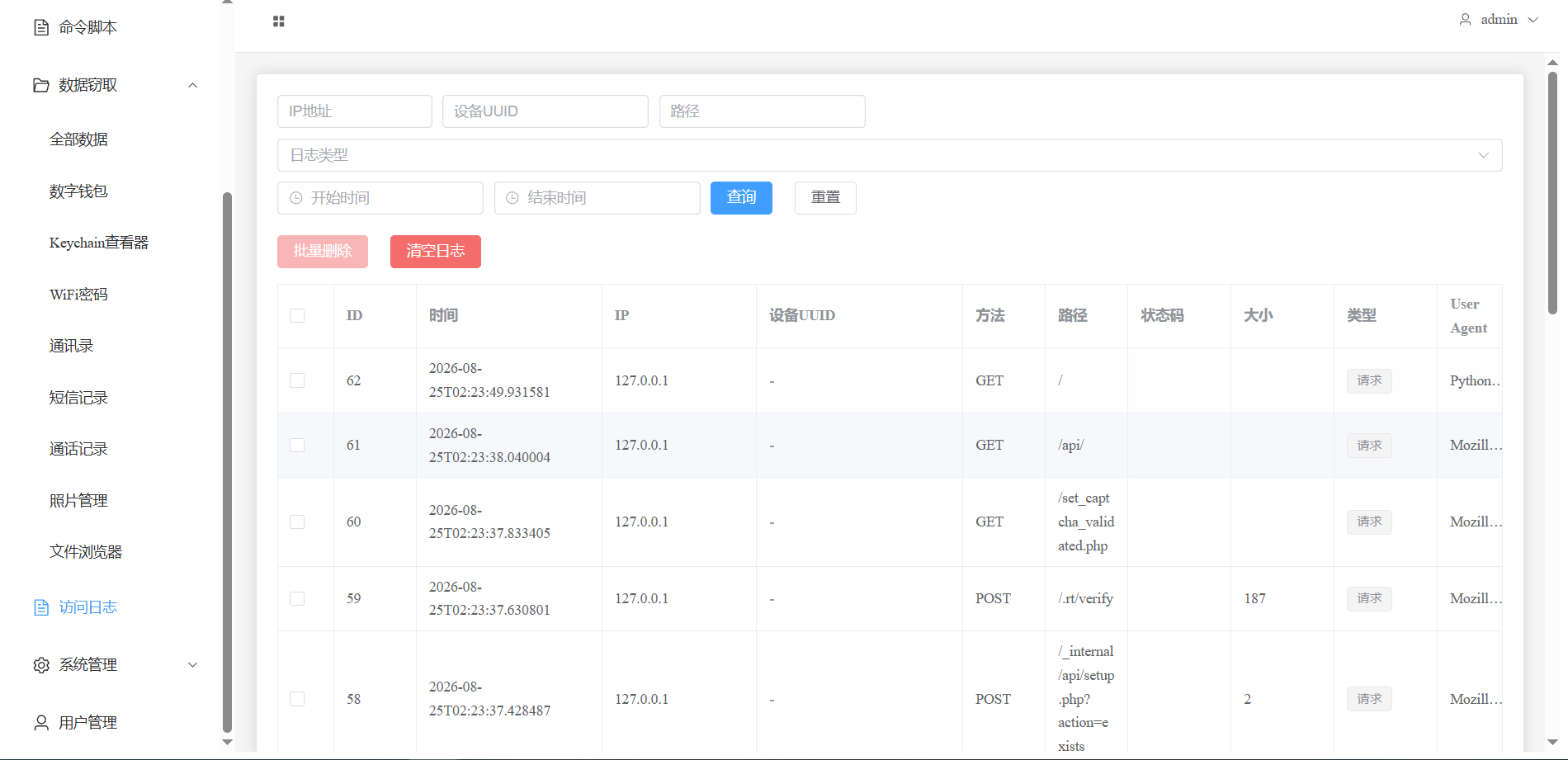Open 照片管理 menu item
Image resolution: width=1568 pixels, height=760 pixels.
[x=78, y=502]
